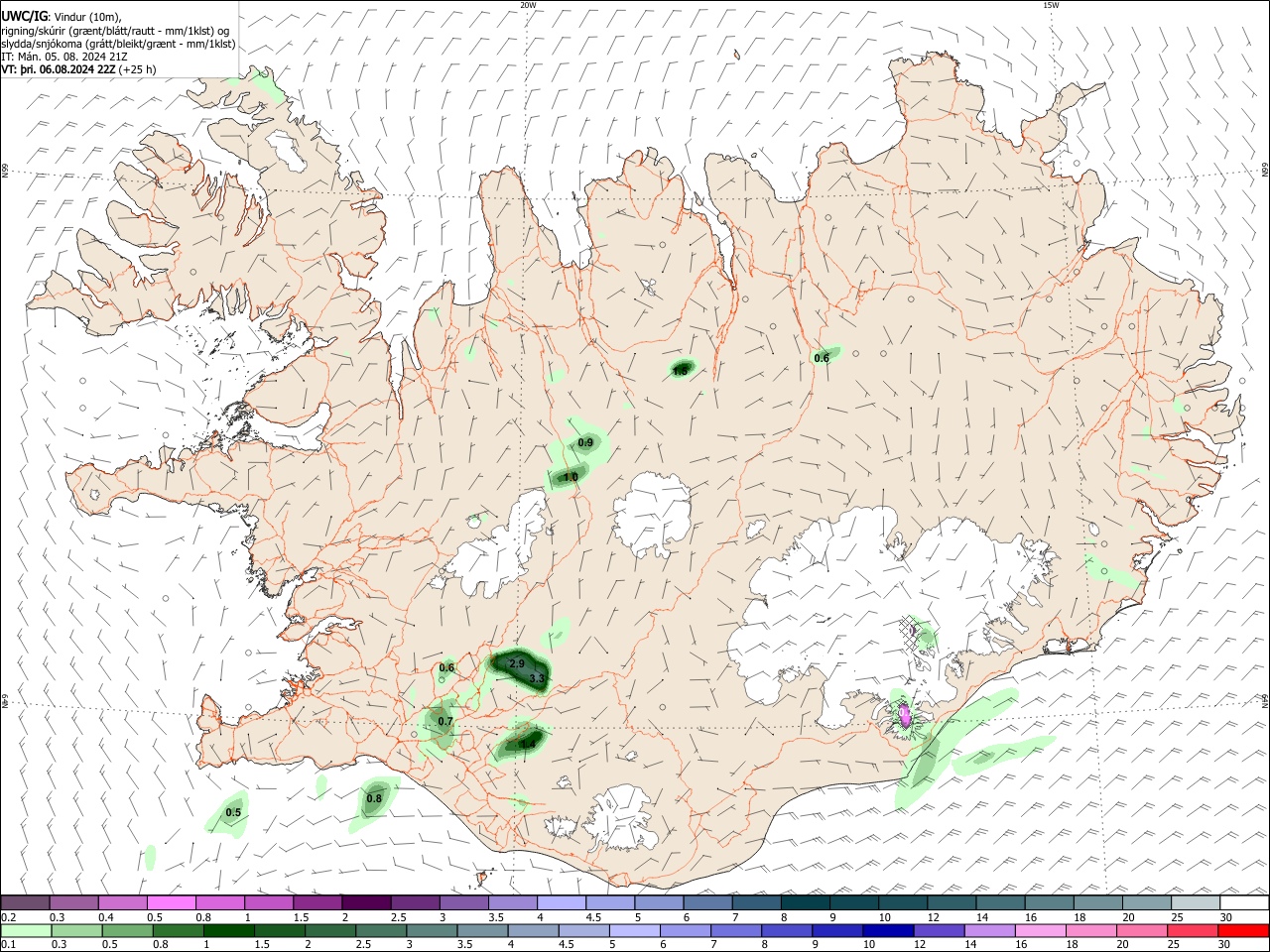1270x952 pixels.
Task: Click the 3.3 precipitation value on the map
Action: (537, 679)
